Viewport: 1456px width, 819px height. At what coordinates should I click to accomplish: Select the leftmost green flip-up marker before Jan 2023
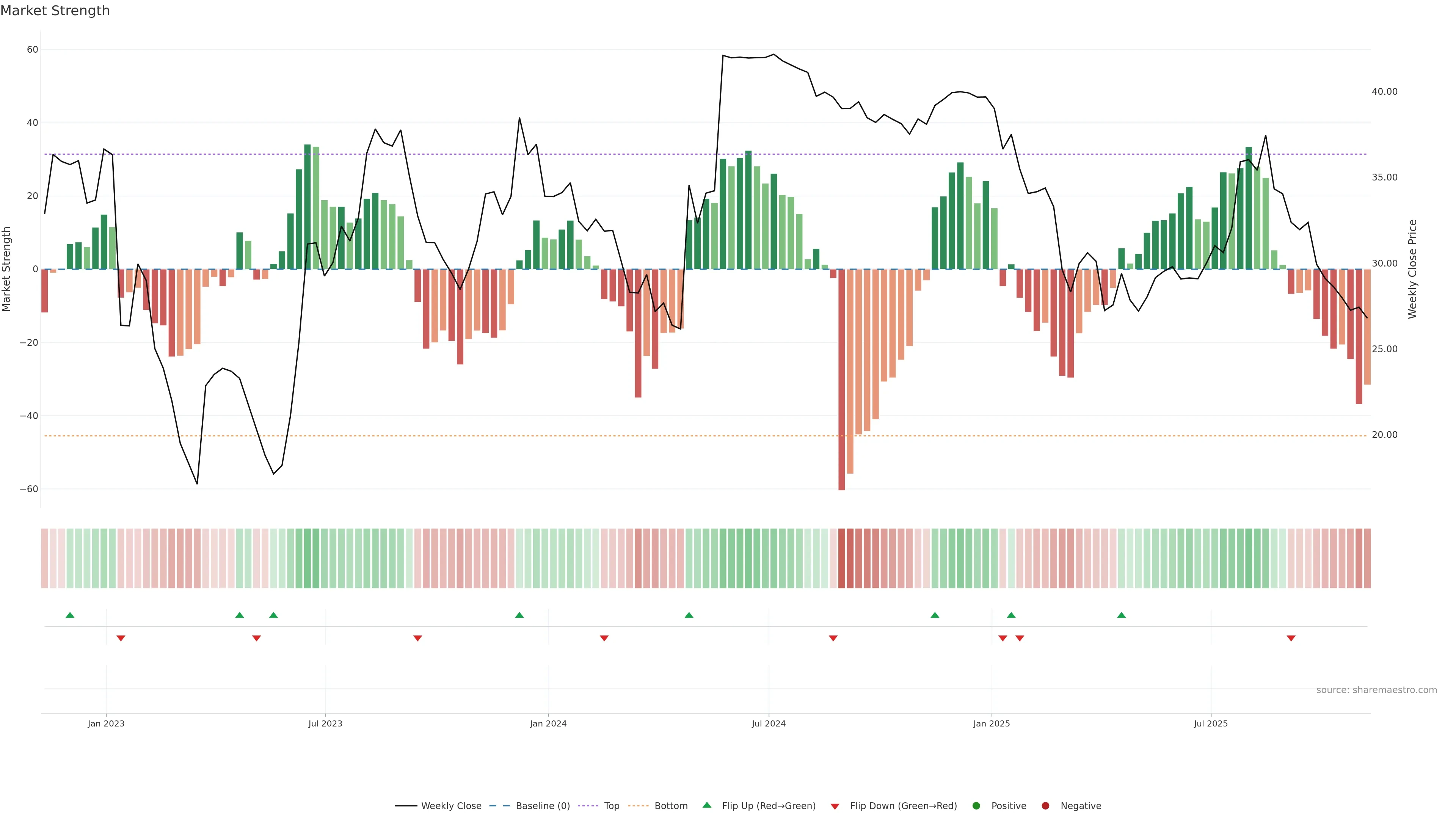pos(70,615)
